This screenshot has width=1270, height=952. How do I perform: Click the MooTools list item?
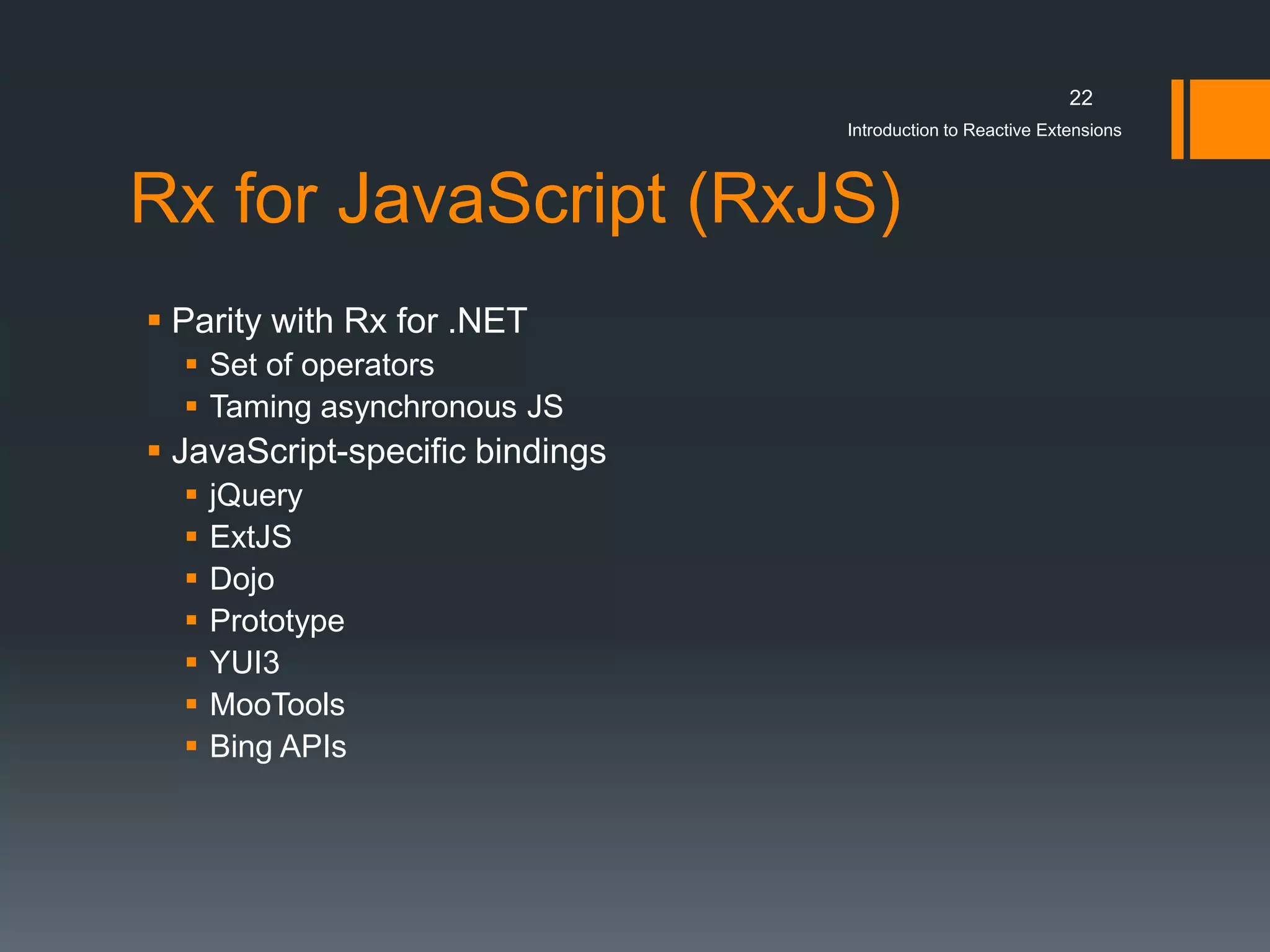click(277, 705)
